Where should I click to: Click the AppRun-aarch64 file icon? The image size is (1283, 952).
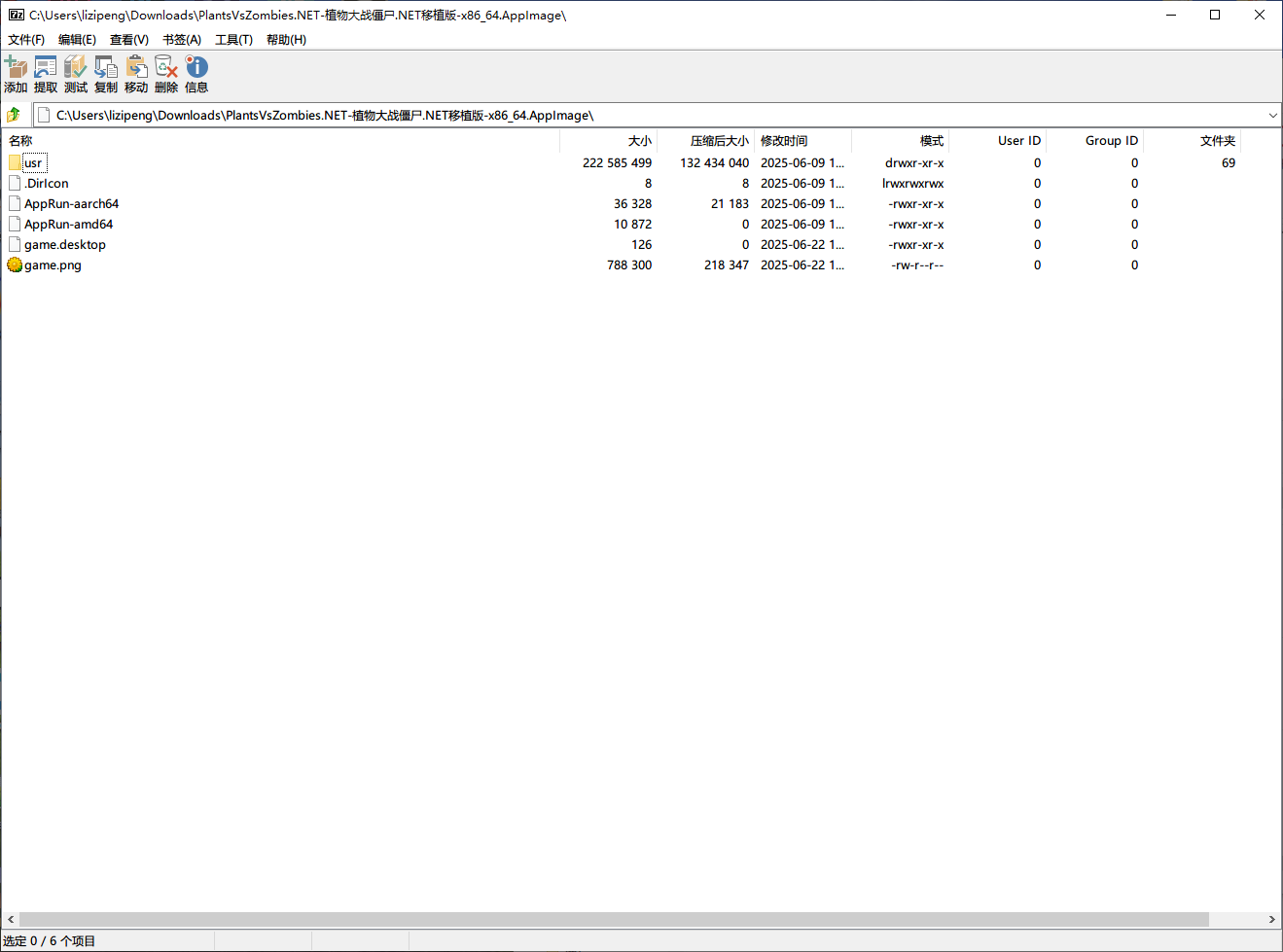[15, 203]
